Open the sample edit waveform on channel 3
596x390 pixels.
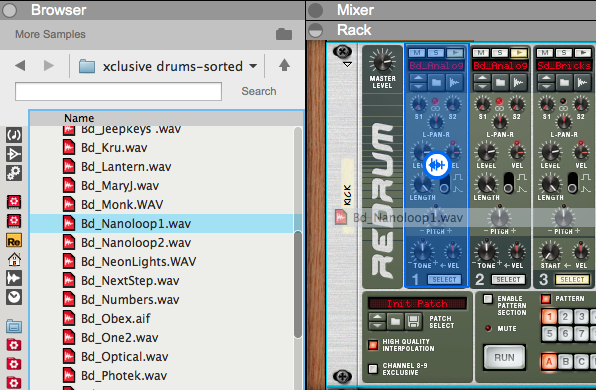[582, 82]
